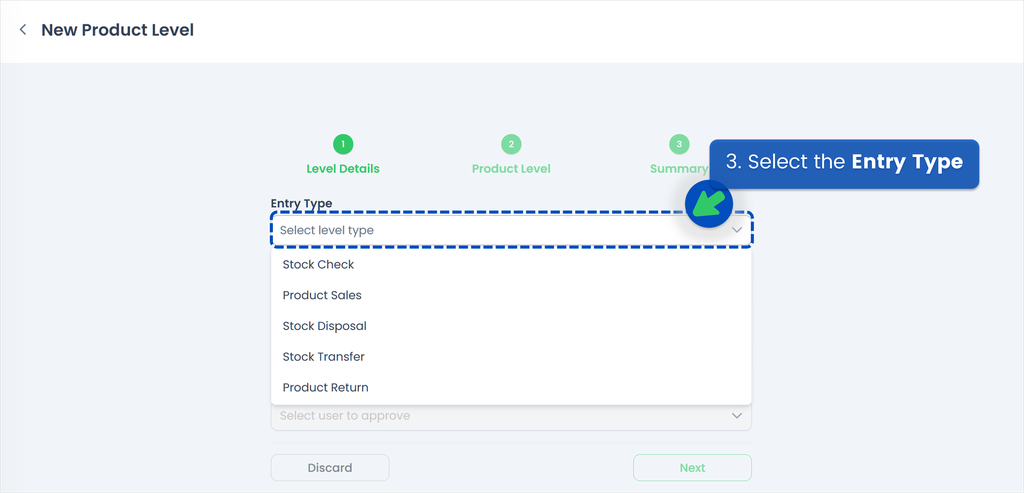Screen dimensions: 1024x493
Task: Jump to the Summary step label
Action: click(x=677, y=169)
